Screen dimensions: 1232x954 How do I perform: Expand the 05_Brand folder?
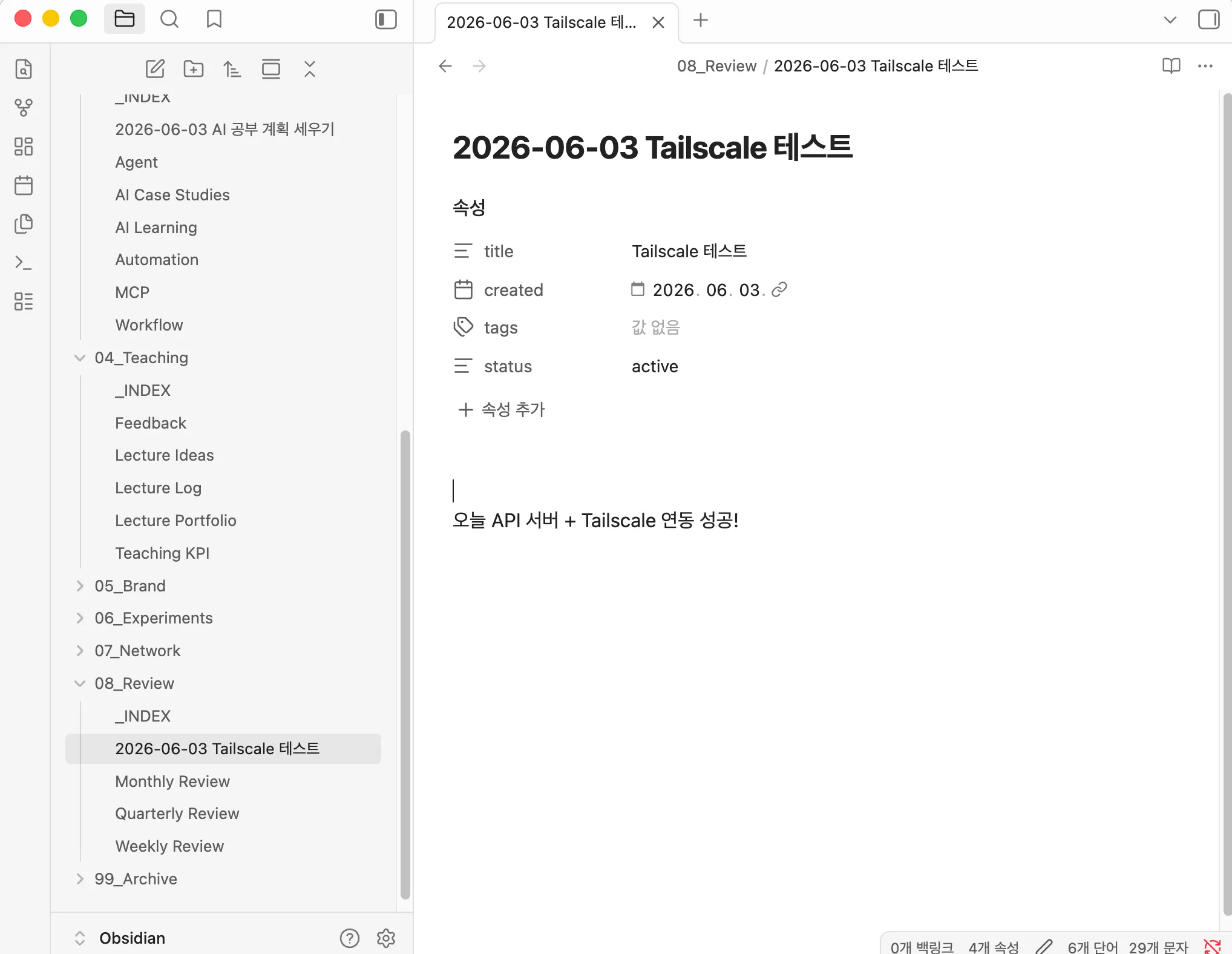tap(80, 586)
